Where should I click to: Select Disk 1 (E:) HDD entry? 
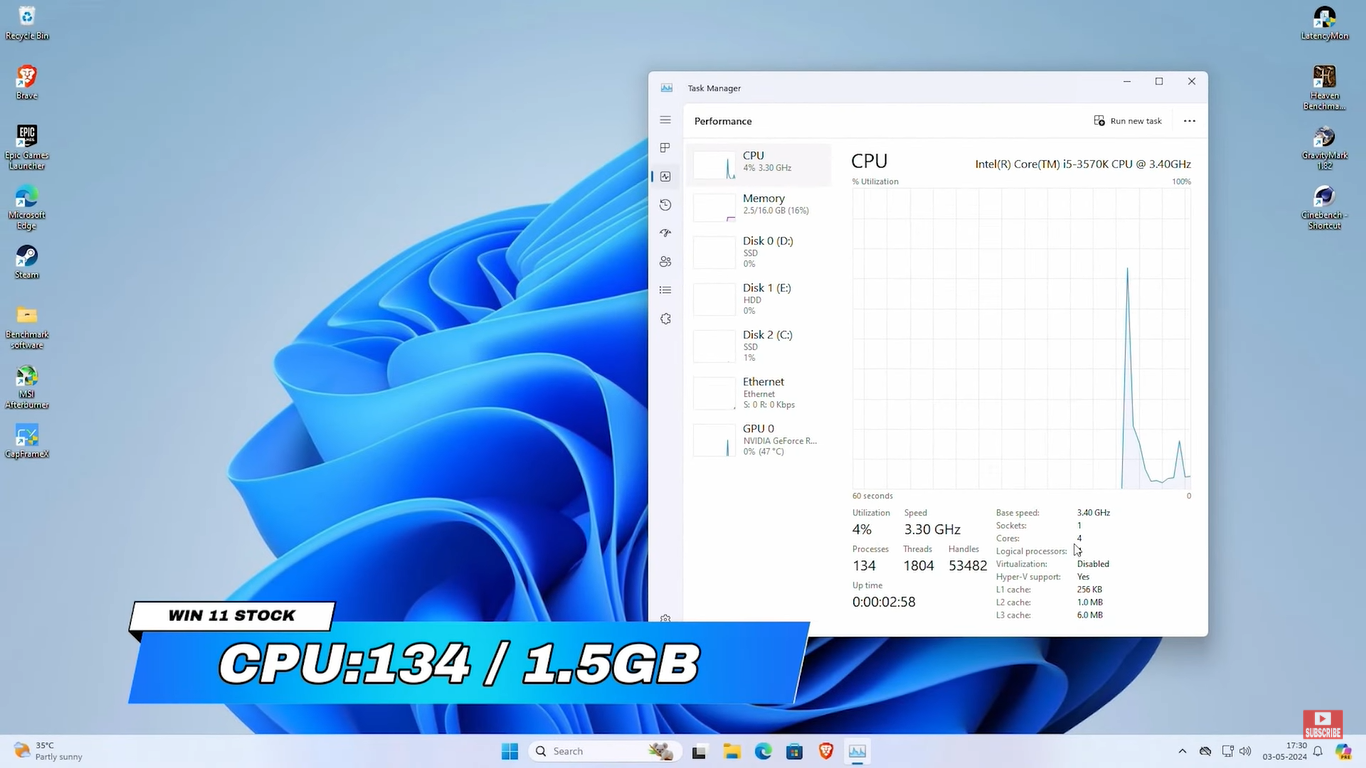(x=758, y=299)
